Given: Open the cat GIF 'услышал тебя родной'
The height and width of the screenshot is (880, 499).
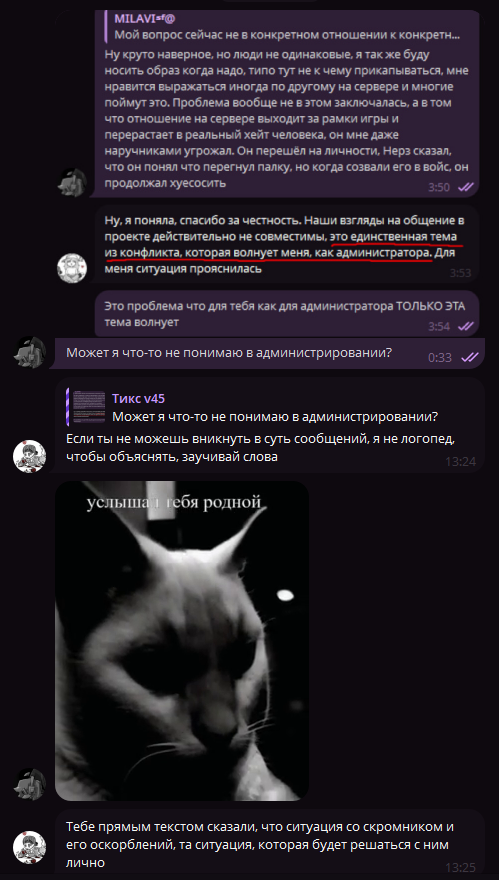Looking at the screenshot, I should click(182, 640).
